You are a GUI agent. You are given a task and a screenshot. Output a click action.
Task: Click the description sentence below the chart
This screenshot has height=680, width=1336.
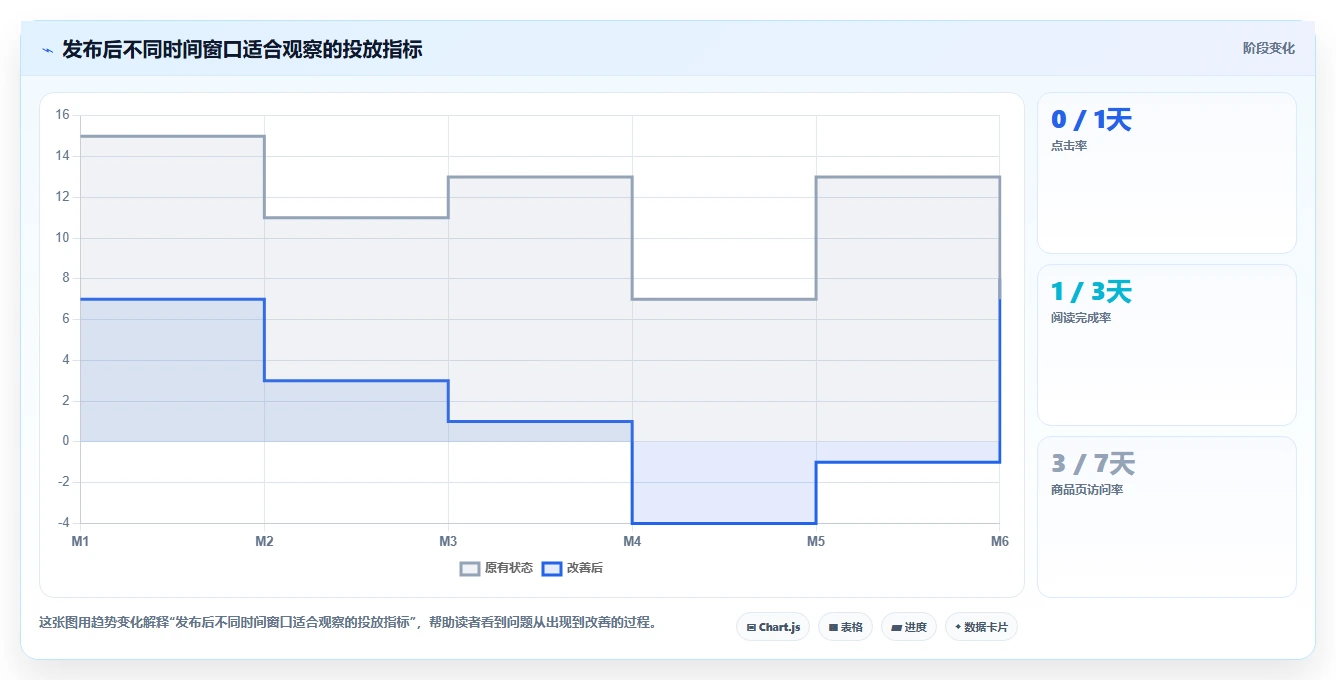click(349, 622)
